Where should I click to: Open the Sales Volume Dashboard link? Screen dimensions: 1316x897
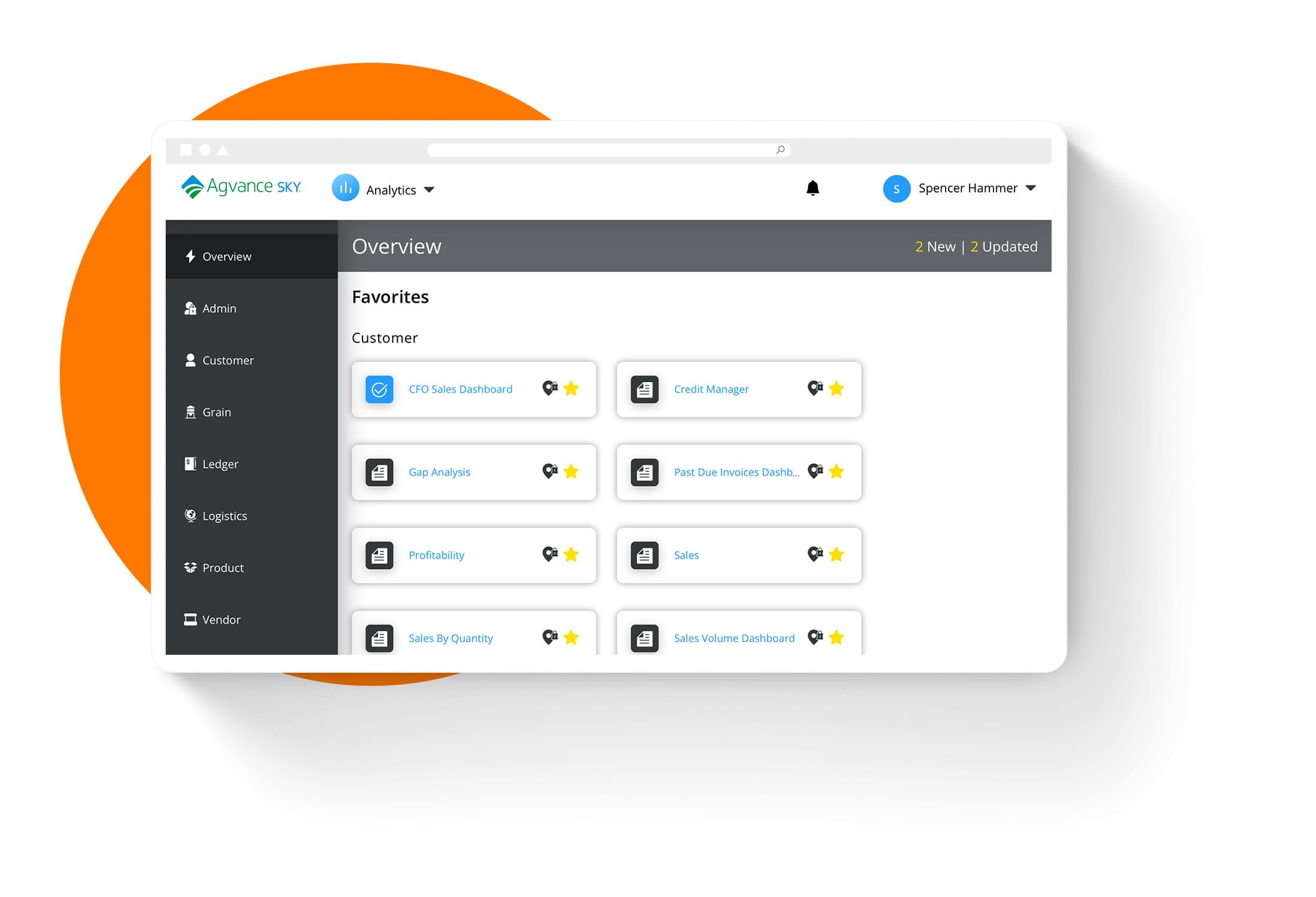(735, 639)
